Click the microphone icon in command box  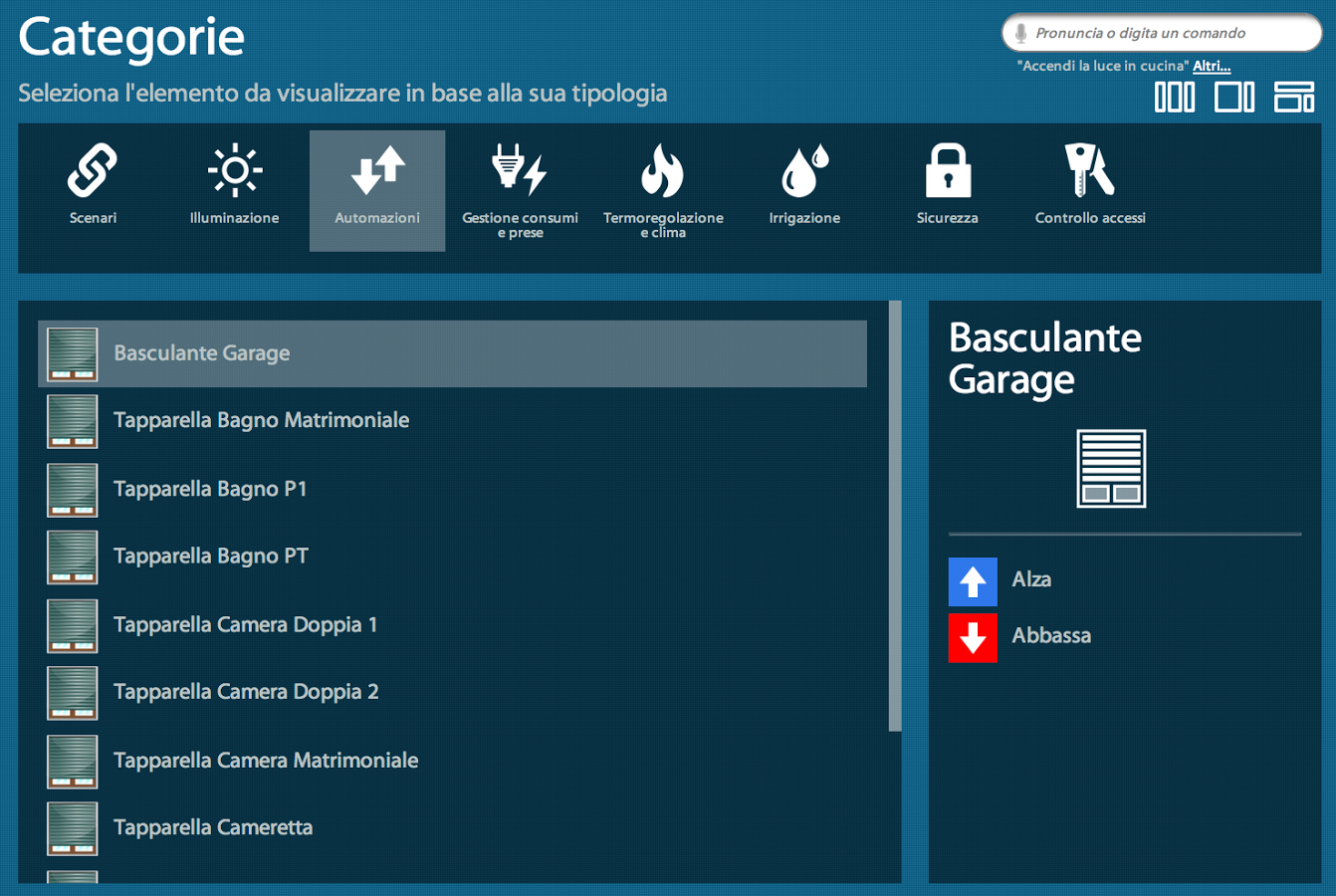click(x=1020, y=33)
